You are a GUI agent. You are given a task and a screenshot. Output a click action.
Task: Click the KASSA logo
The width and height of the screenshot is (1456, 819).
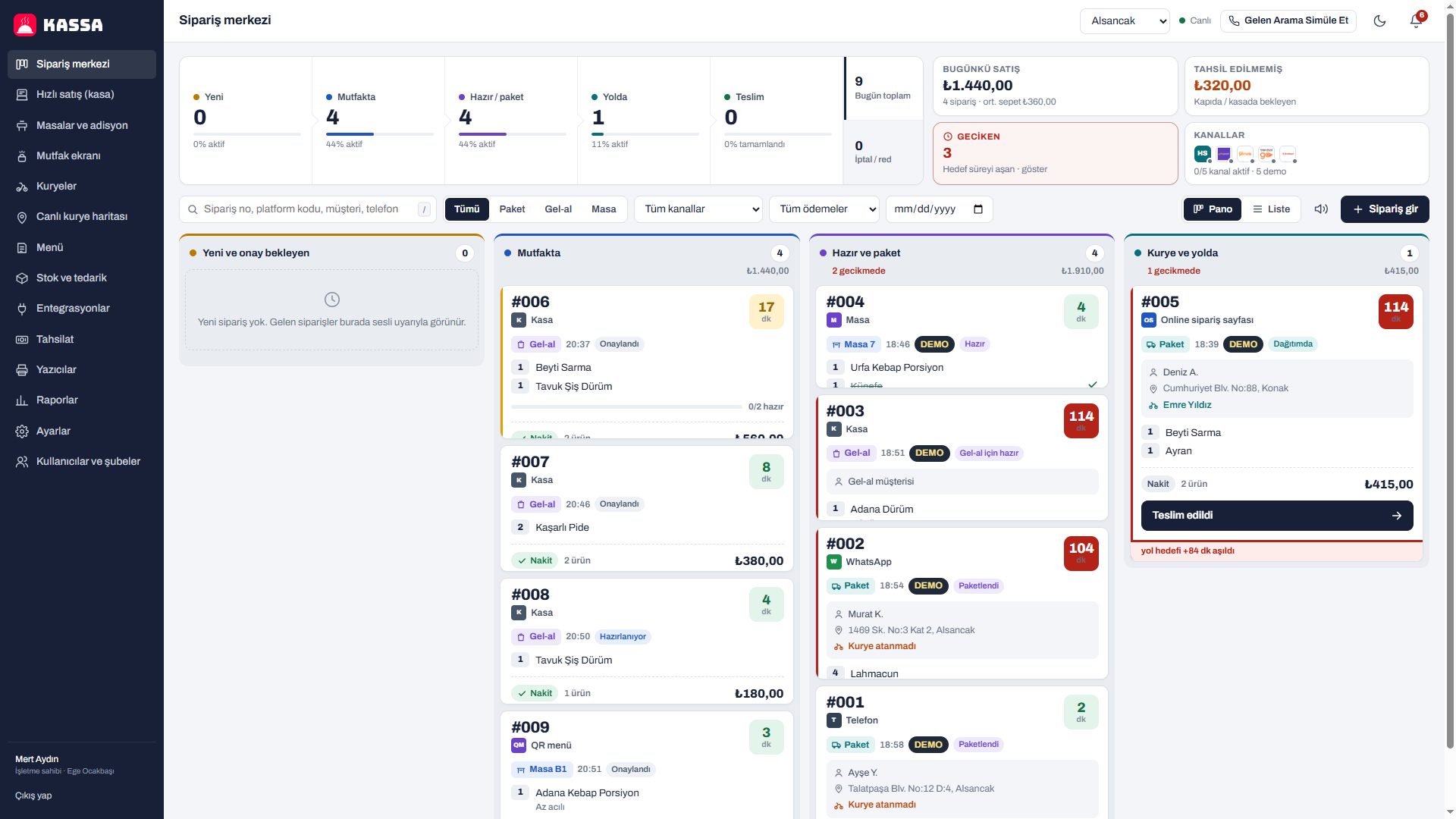(x=58, y=25)
